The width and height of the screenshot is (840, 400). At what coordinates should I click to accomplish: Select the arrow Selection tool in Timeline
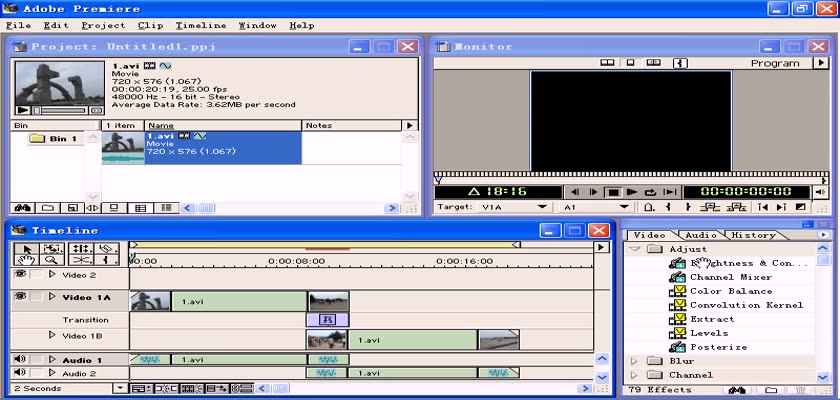[x=26, y=248]
